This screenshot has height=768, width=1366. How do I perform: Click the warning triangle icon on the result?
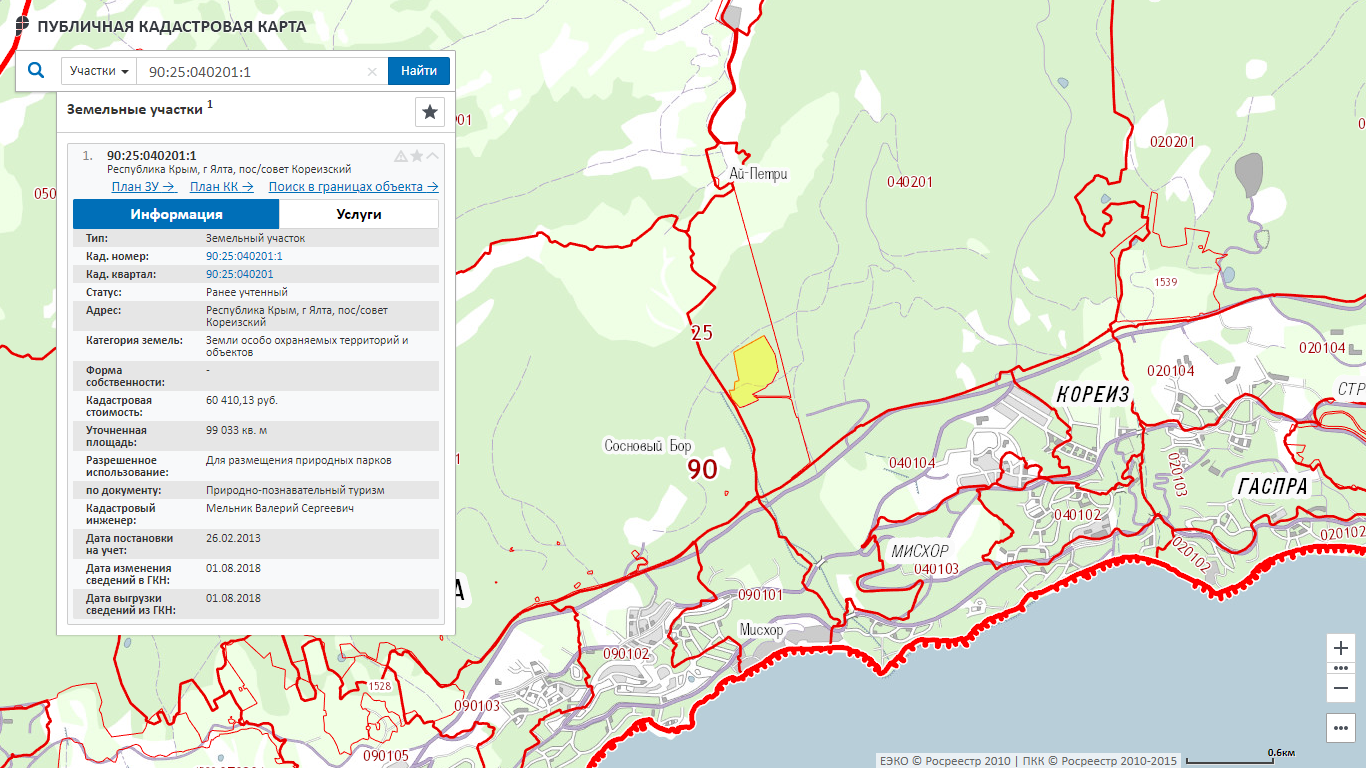(400, 156)
